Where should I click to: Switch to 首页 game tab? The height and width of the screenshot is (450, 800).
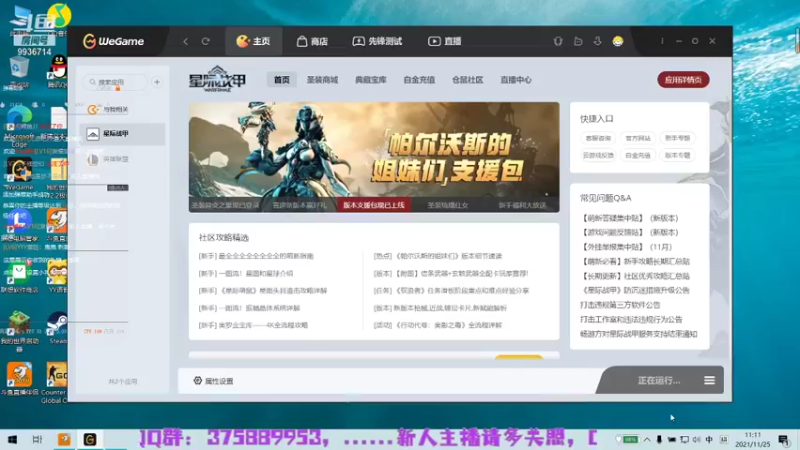click(282, 80)
